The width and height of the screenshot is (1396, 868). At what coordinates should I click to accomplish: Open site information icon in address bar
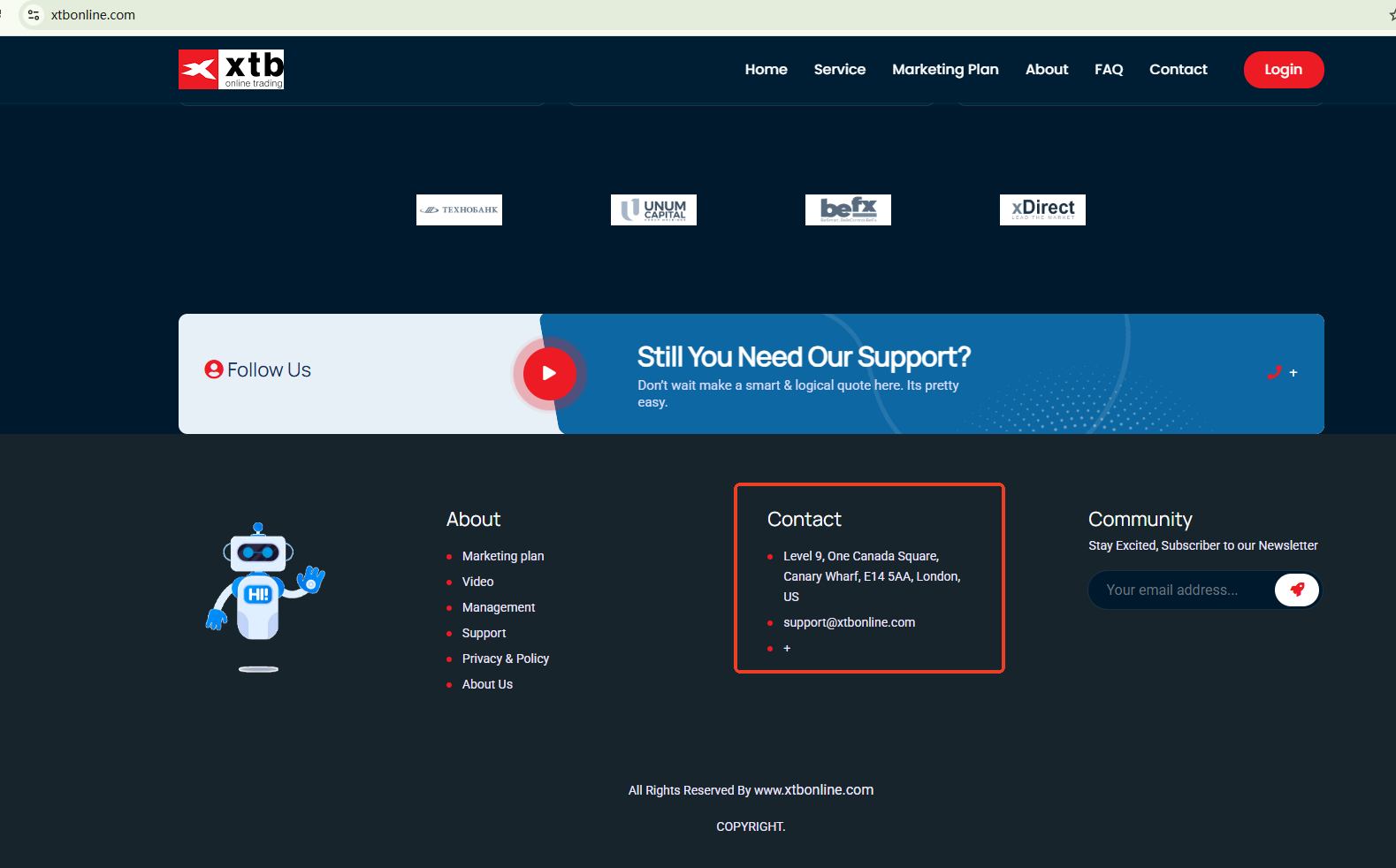(34, 15)
